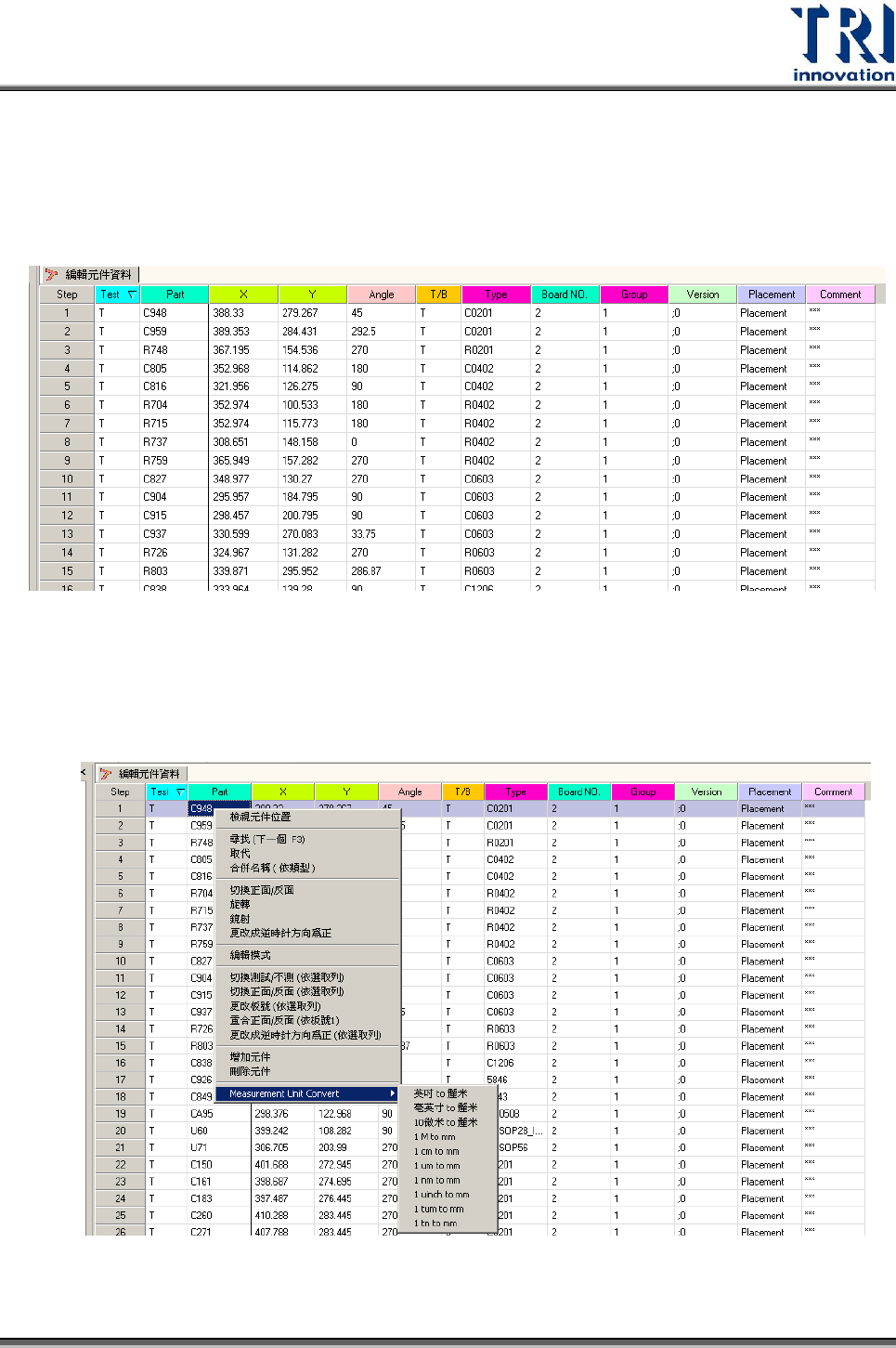Select 10微米 to 釐米 conversion
This screenshot has width=896, height=1348.
click(x=446, y=1122)
